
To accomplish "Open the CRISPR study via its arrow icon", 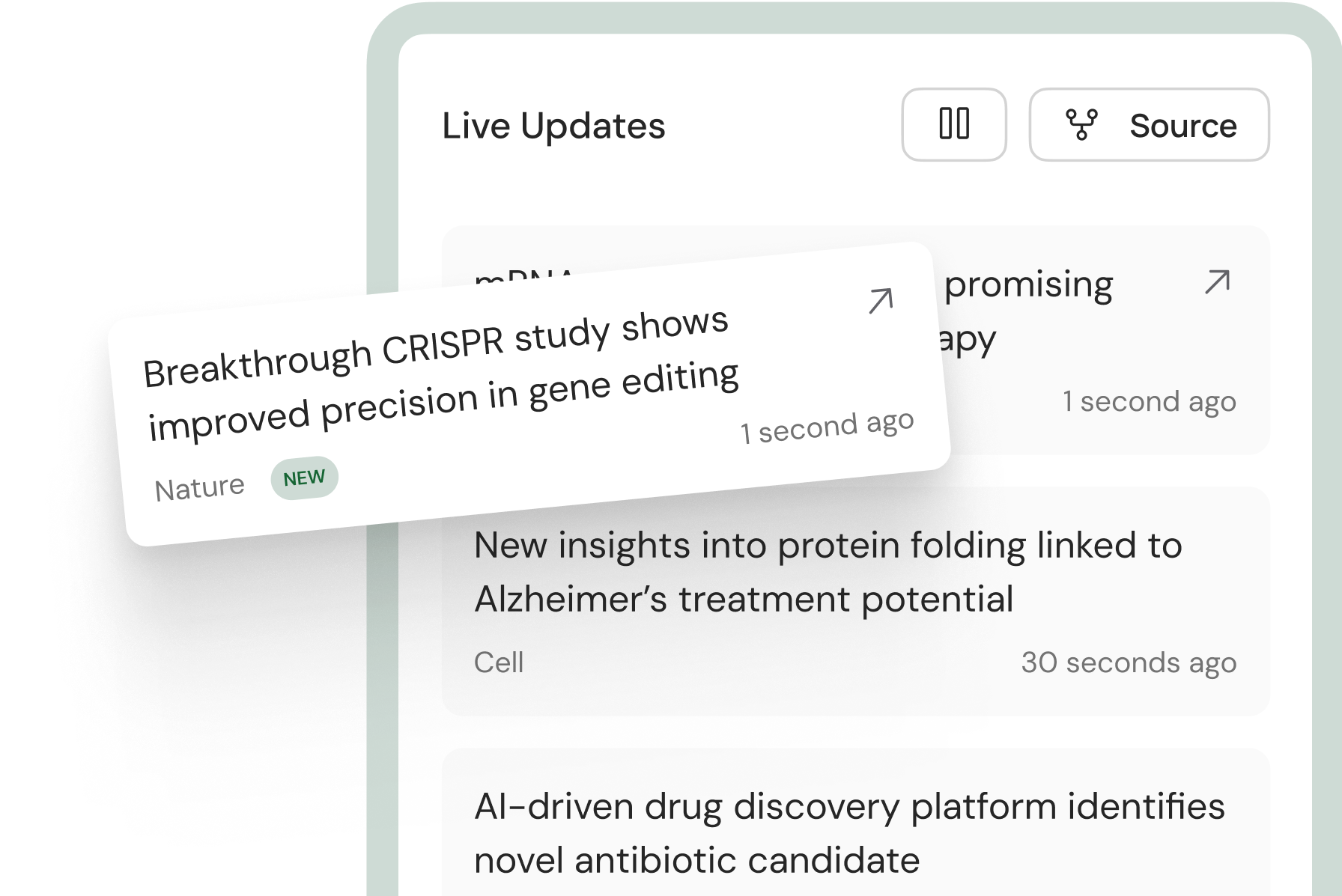I will pos(880,301).
